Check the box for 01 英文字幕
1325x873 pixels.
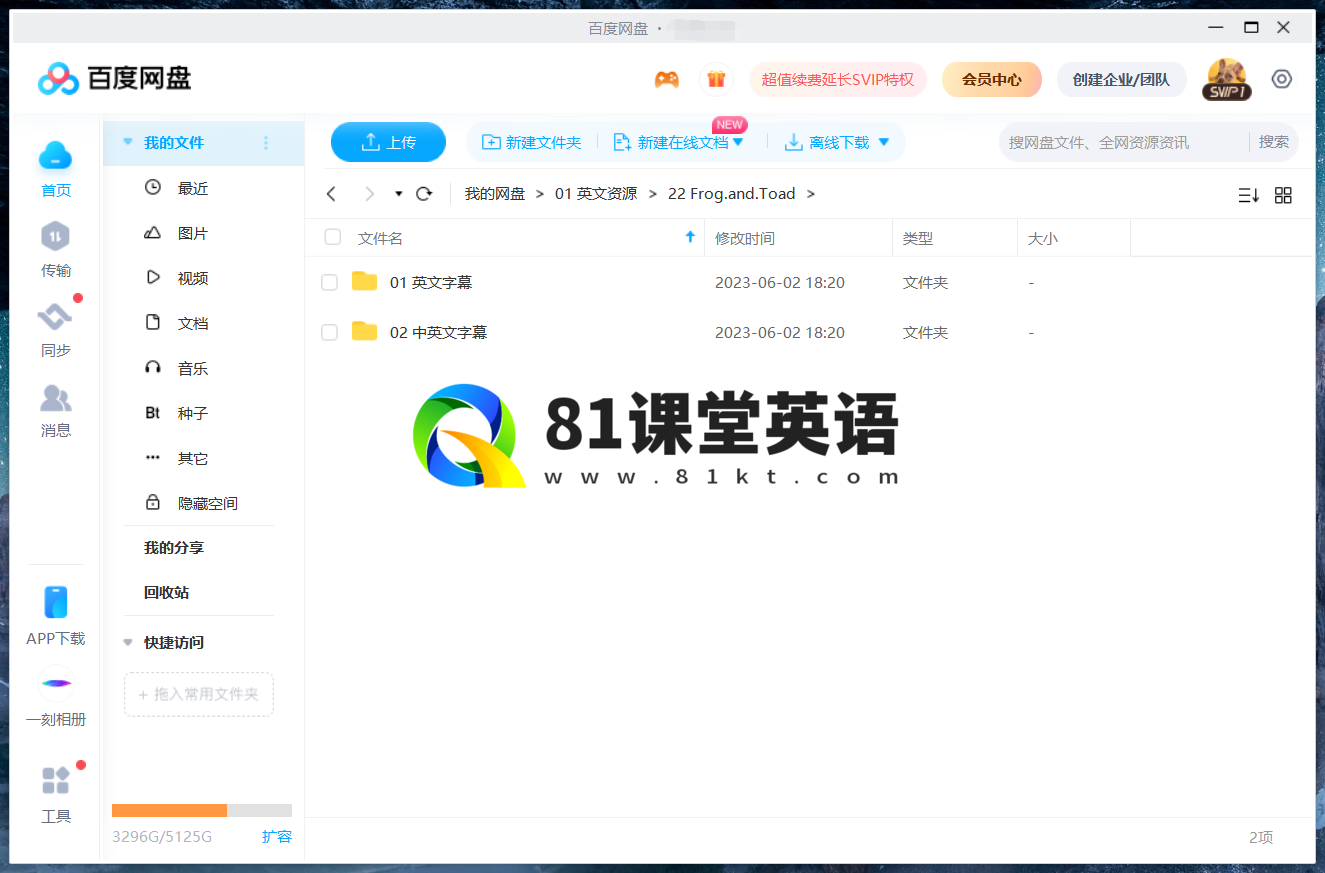(x=329, y=283)
